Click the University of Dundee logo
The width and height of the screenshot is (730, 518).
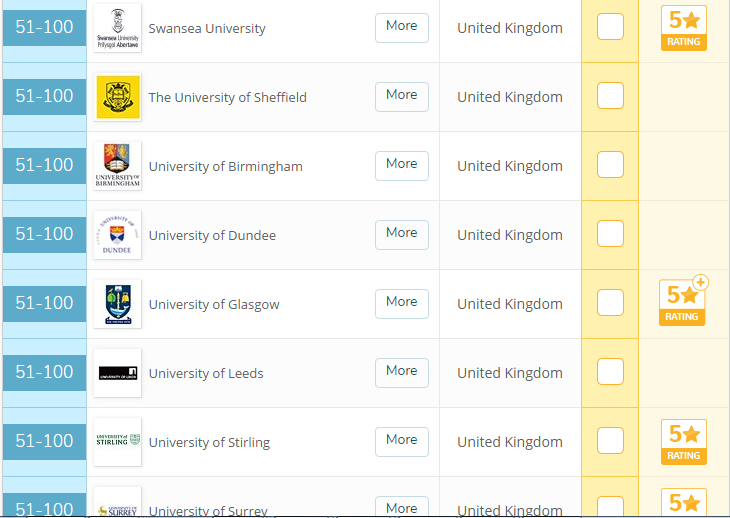point(117,235)
